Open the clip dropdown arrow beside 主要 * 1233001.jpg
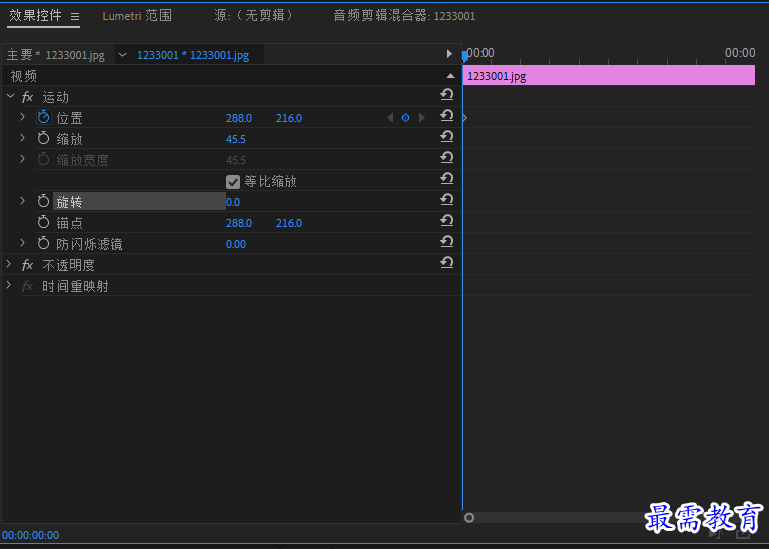This screenshot has width=769, height=549. (x=123, y=55)
